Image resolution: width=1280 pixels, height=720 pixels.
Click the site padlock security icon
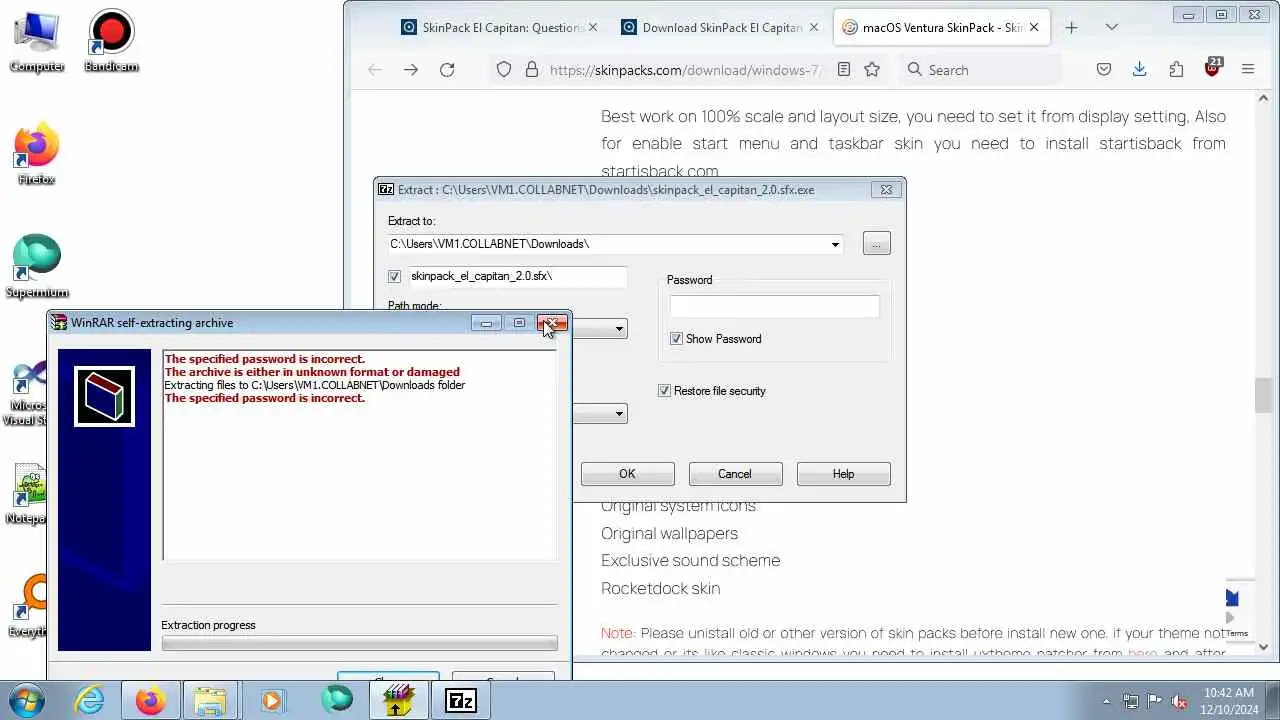click(531, 69)
